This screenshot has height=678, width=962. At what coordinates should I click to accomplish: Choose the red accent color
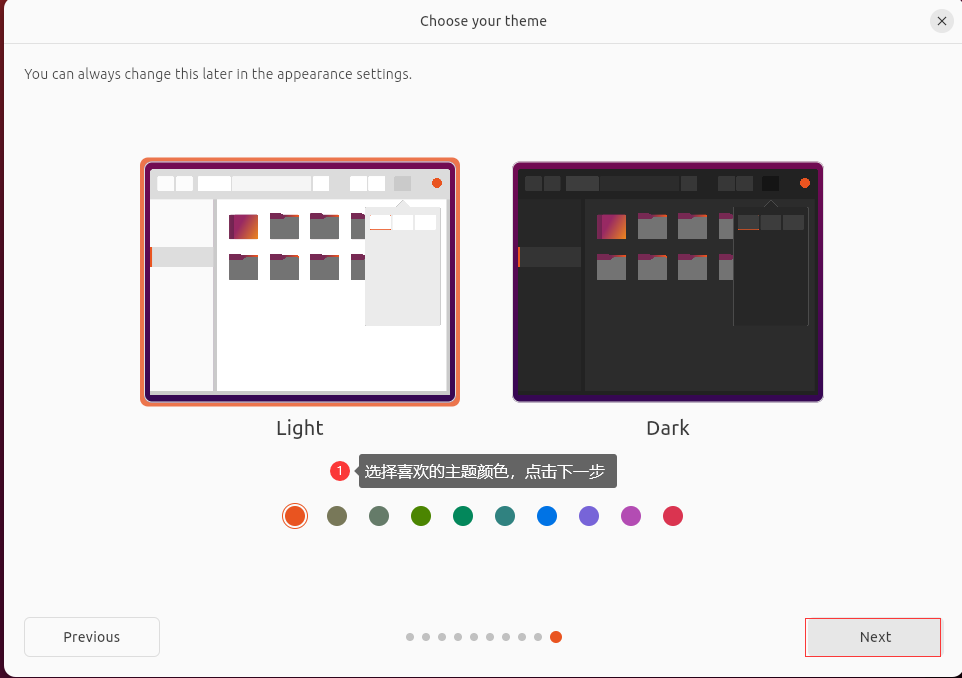[673, 516]
